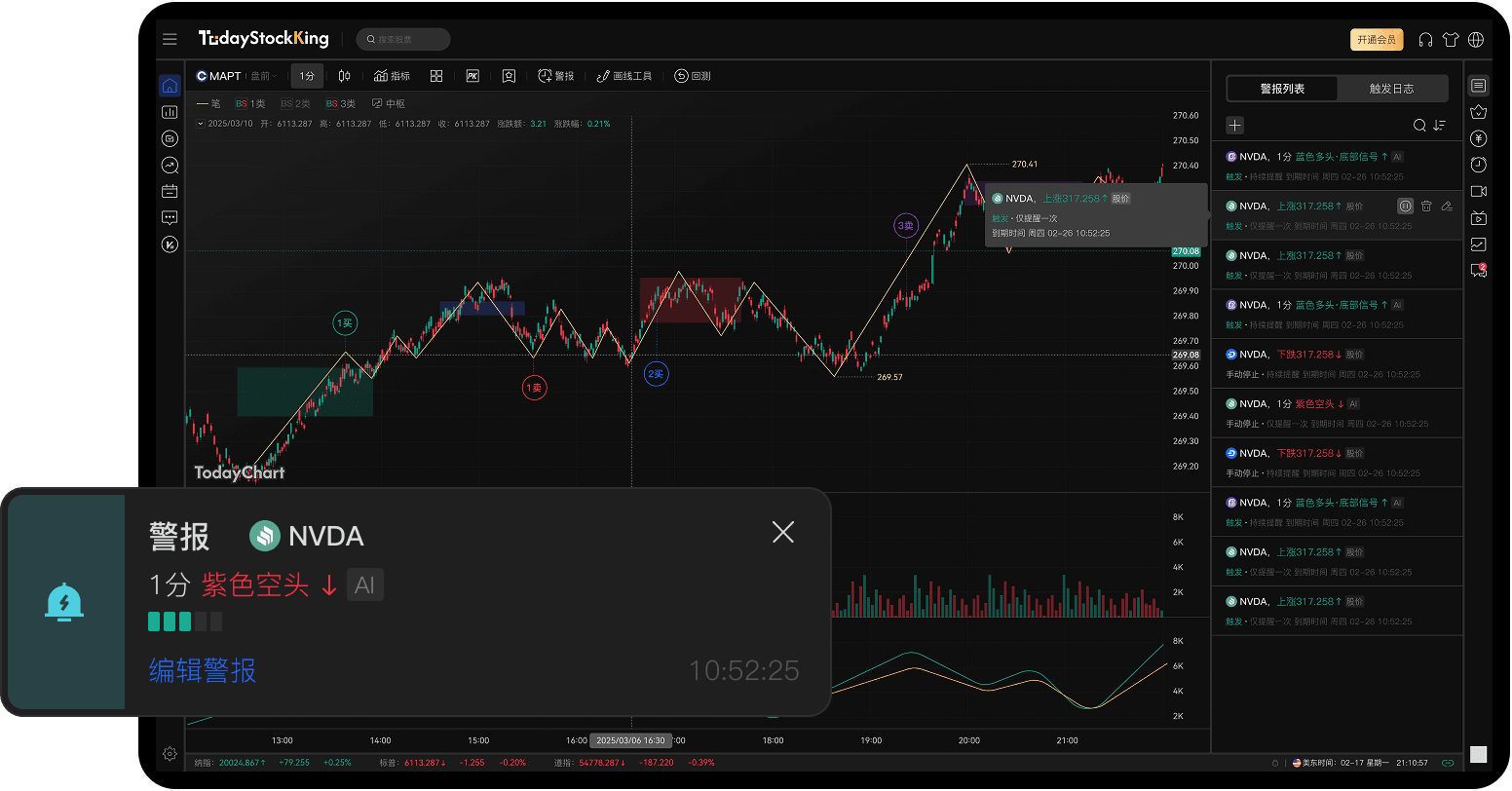This screenshot has width=1512, height=791.
Task: Search alerts using the magnifier icon
Action: point(1419,125)
